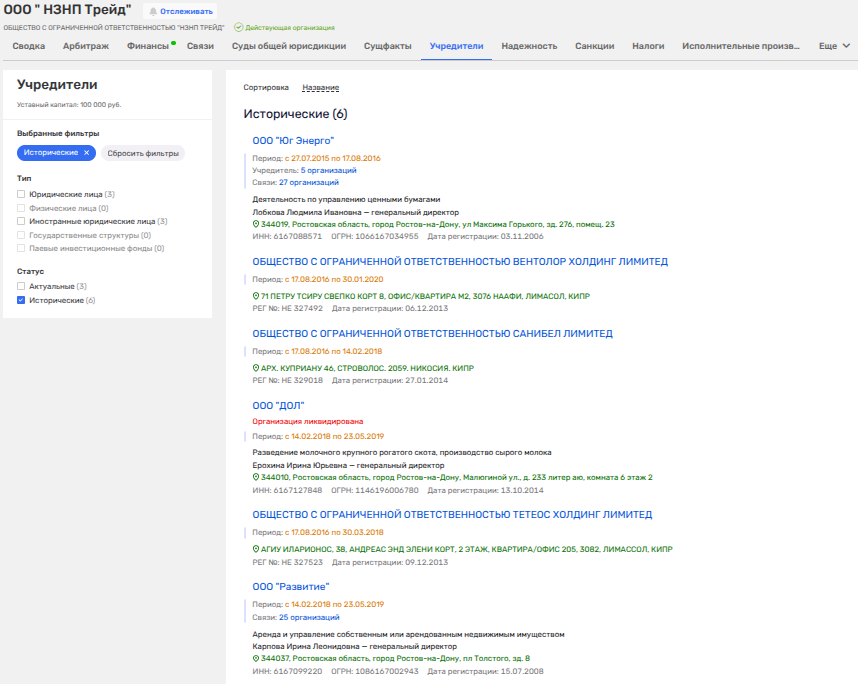Click the map pin icon for Юг Энерго address

coord(256,224)
